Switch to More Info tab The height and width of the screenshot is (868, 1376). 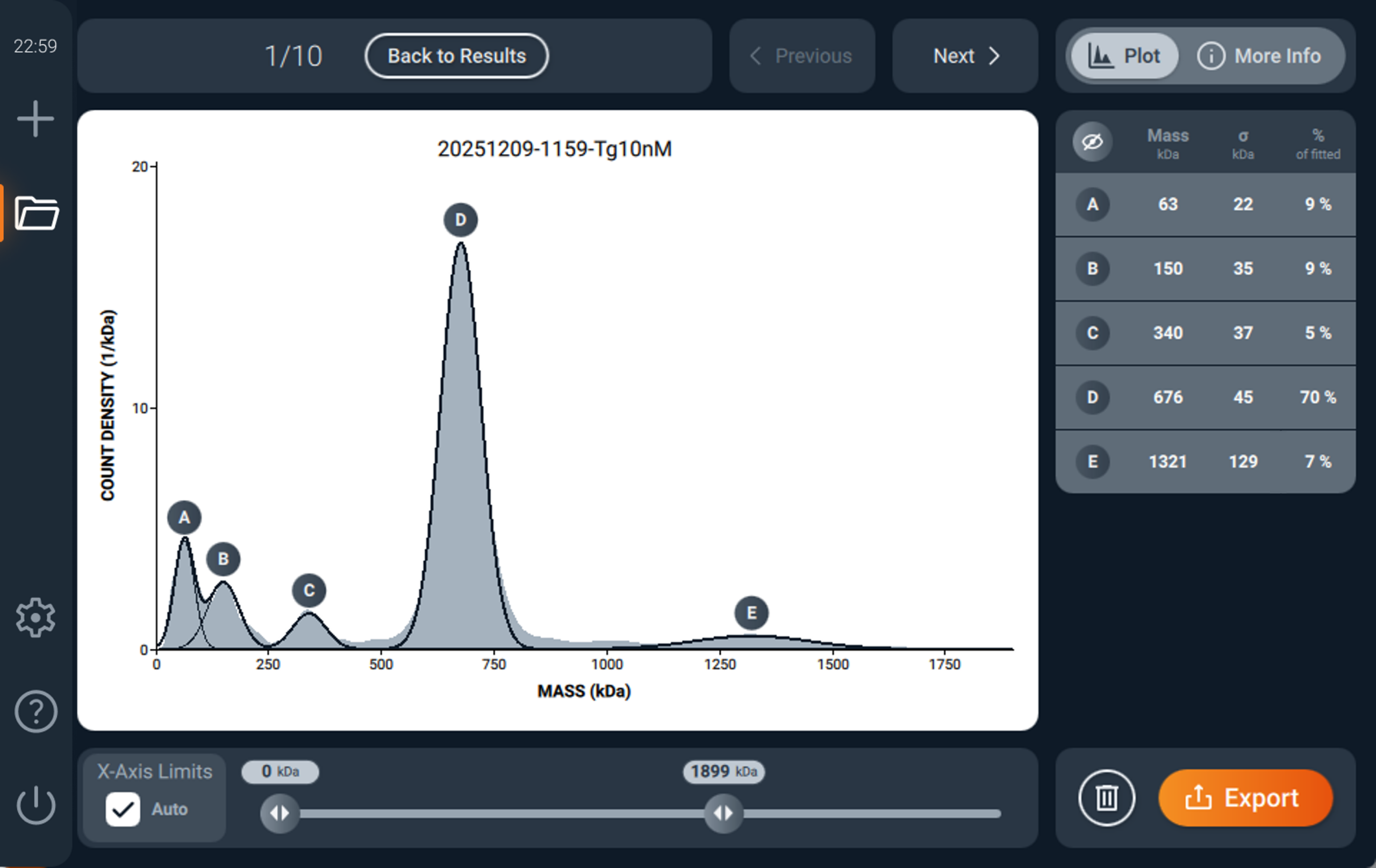click(1259, 56)
